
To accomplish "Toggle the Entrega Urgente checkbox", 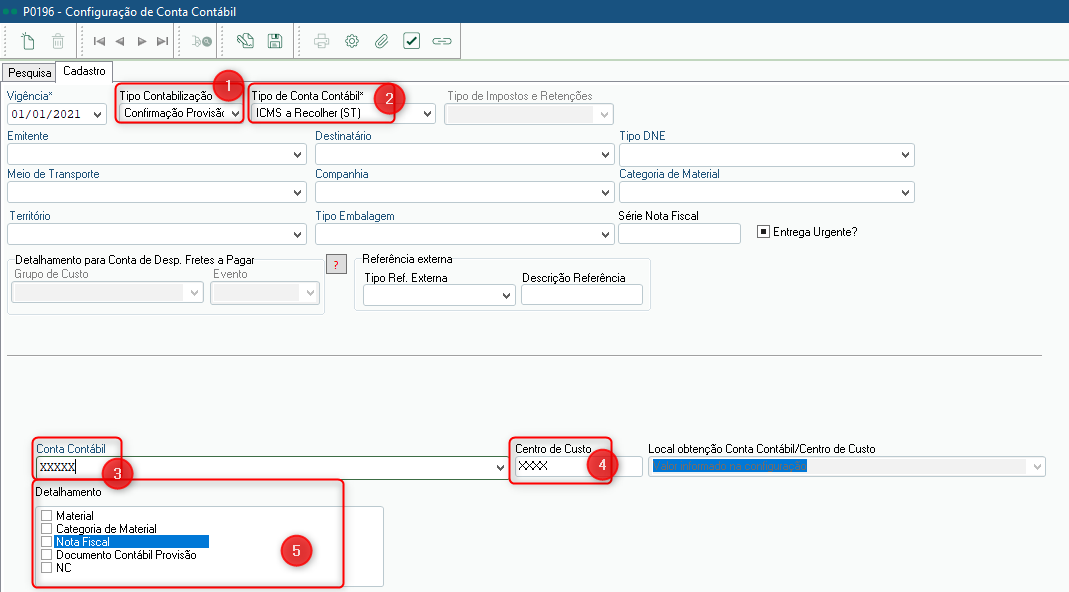I will (x=764, y=232).
